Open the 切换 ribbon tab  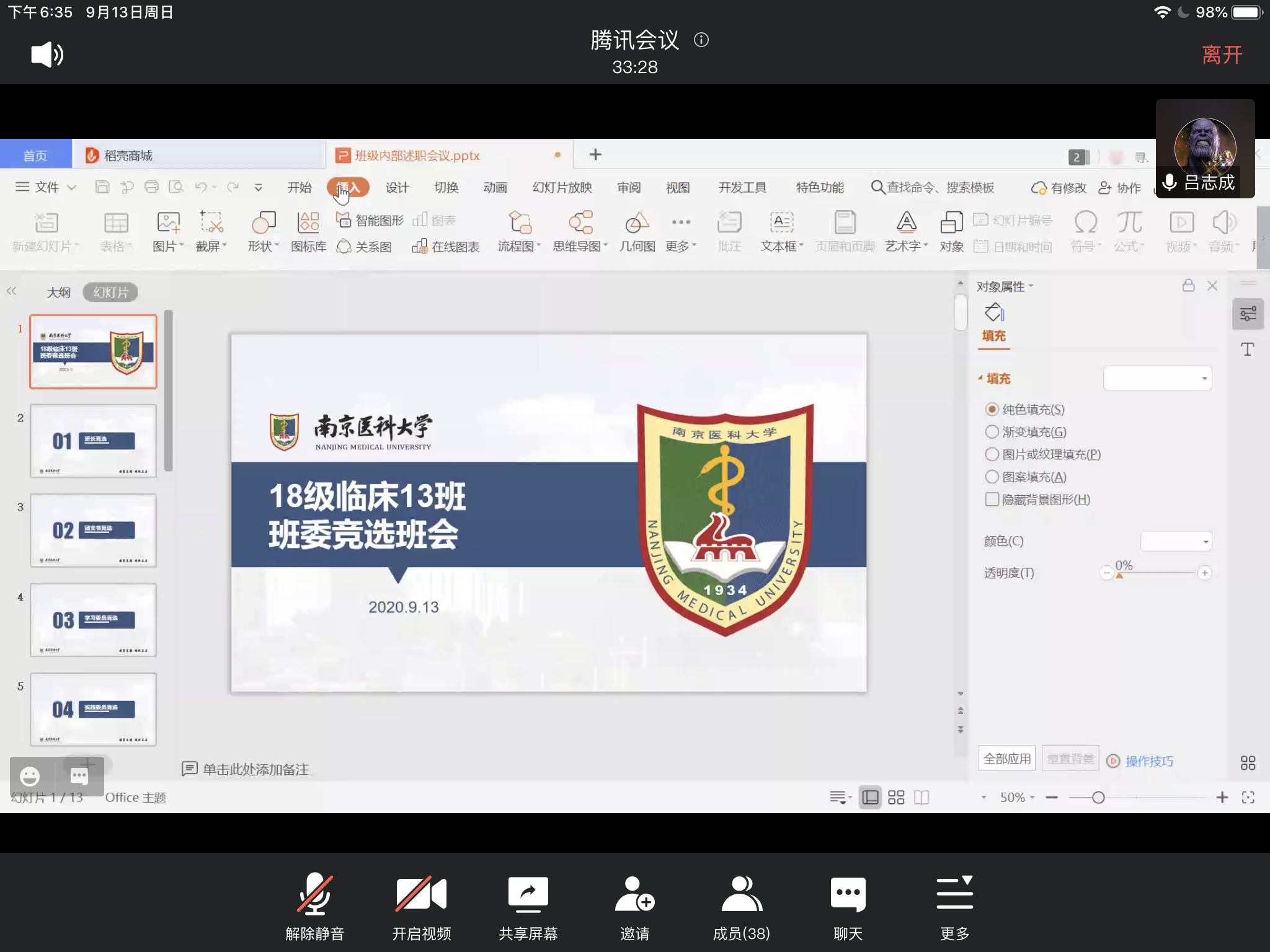tap(446, 187)
